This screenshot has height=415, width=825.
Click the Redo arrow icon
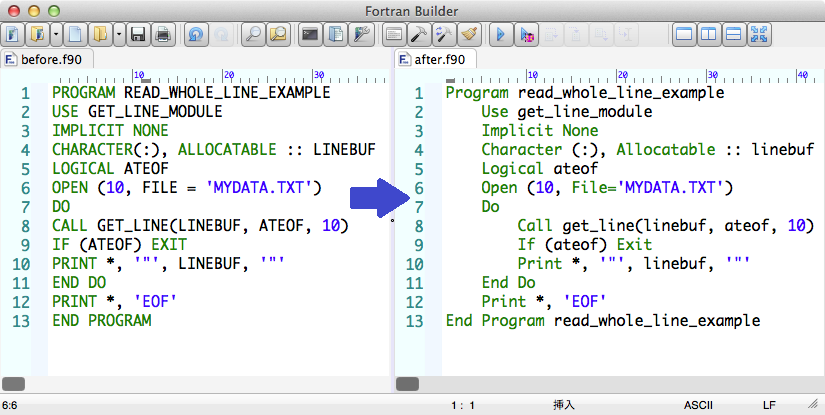pos(222,35)
